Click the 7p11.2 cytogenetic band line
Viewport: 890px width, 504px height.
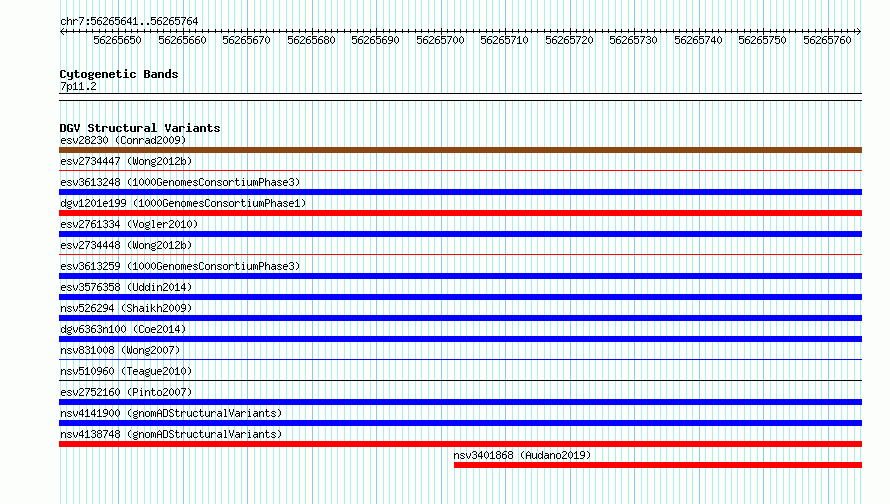coord(460,97)
